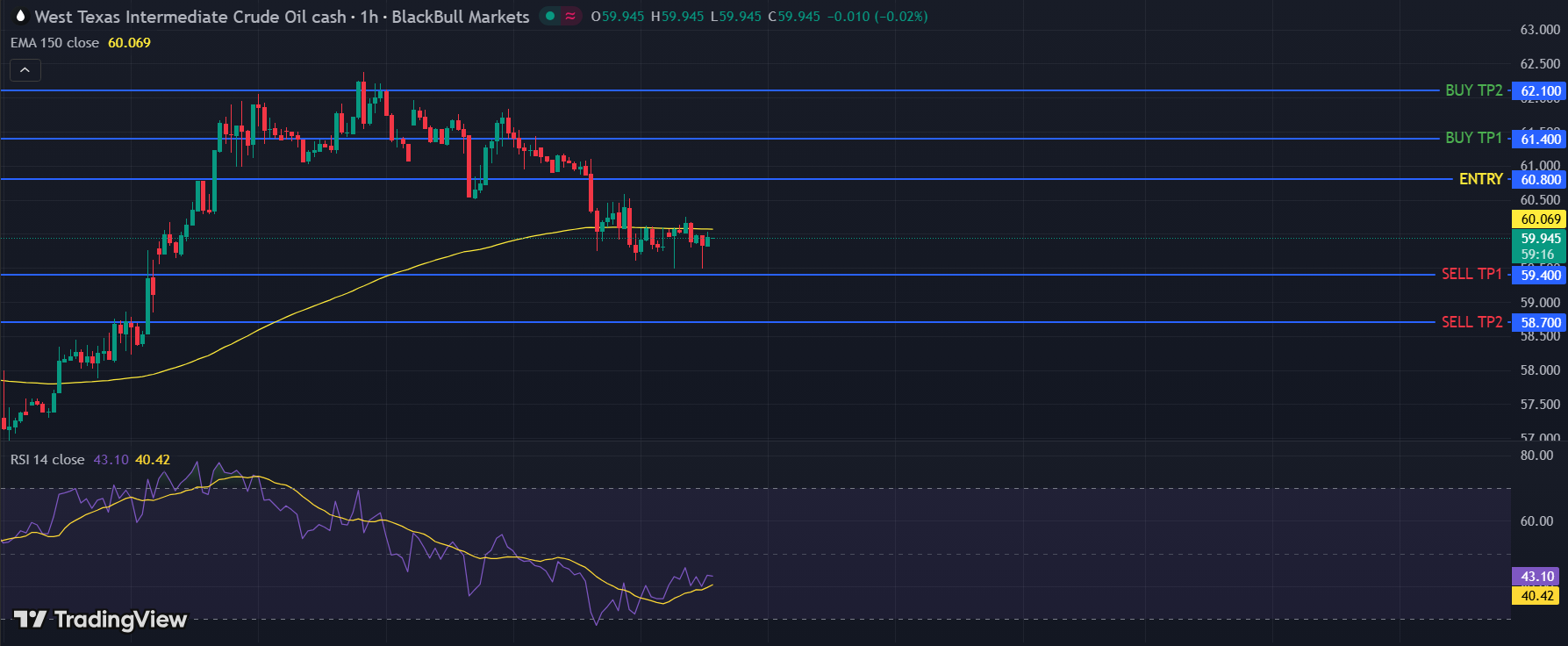Click the BUY TP2 62.100 price label
1568x646 pixels.
click(x=1540, y=91)
